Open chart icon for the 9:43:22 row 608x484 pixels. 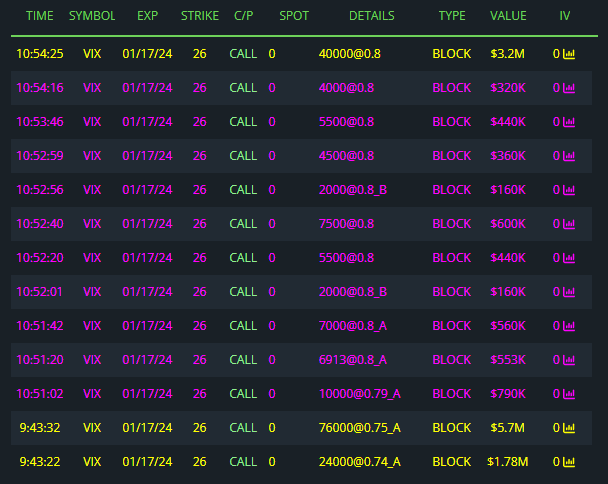(569, 462)
